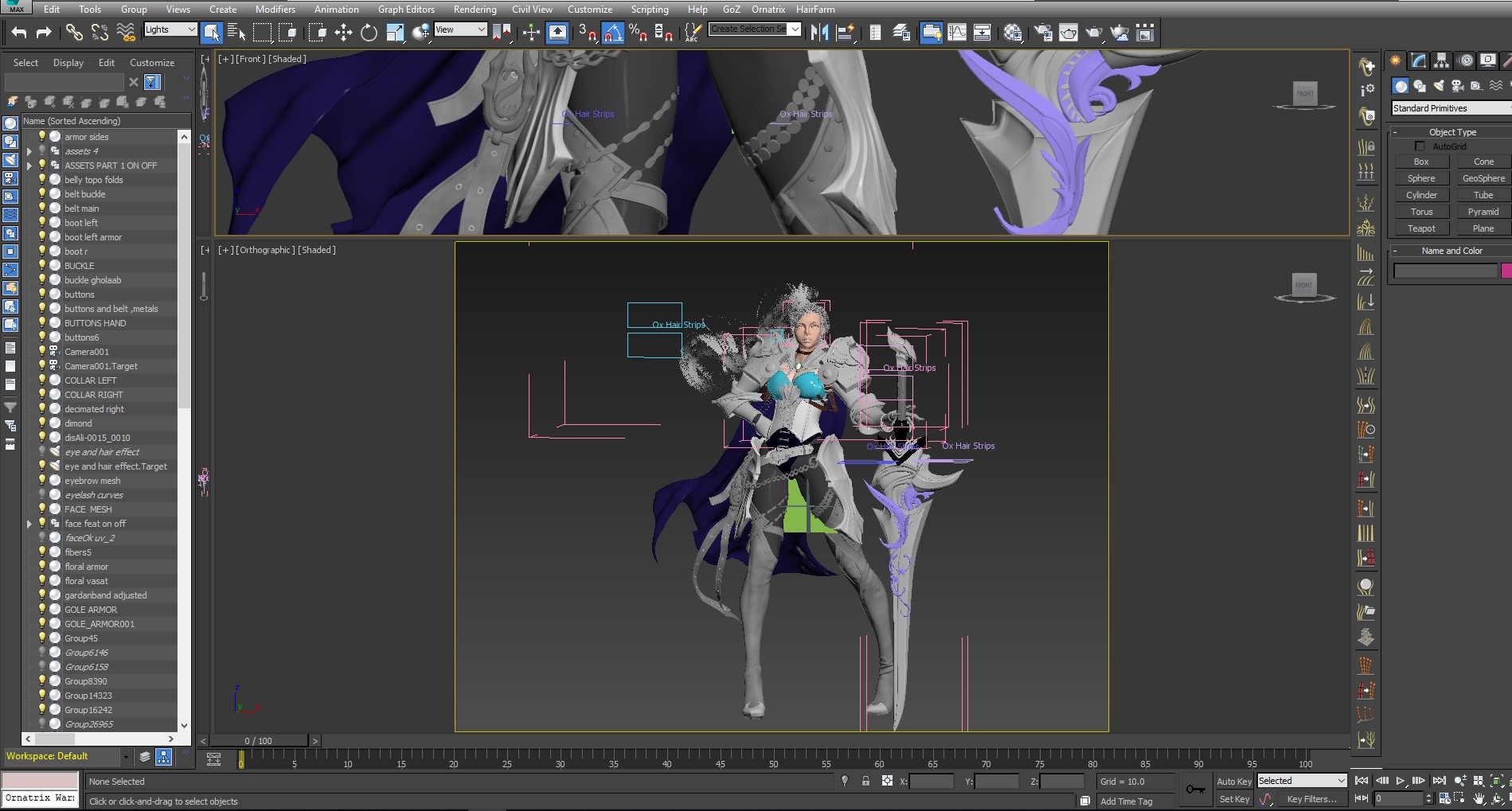Screen dimensions: 1512x811
Task: Open the Selected key filter dropdown
Action: (x=1301, y=781)
